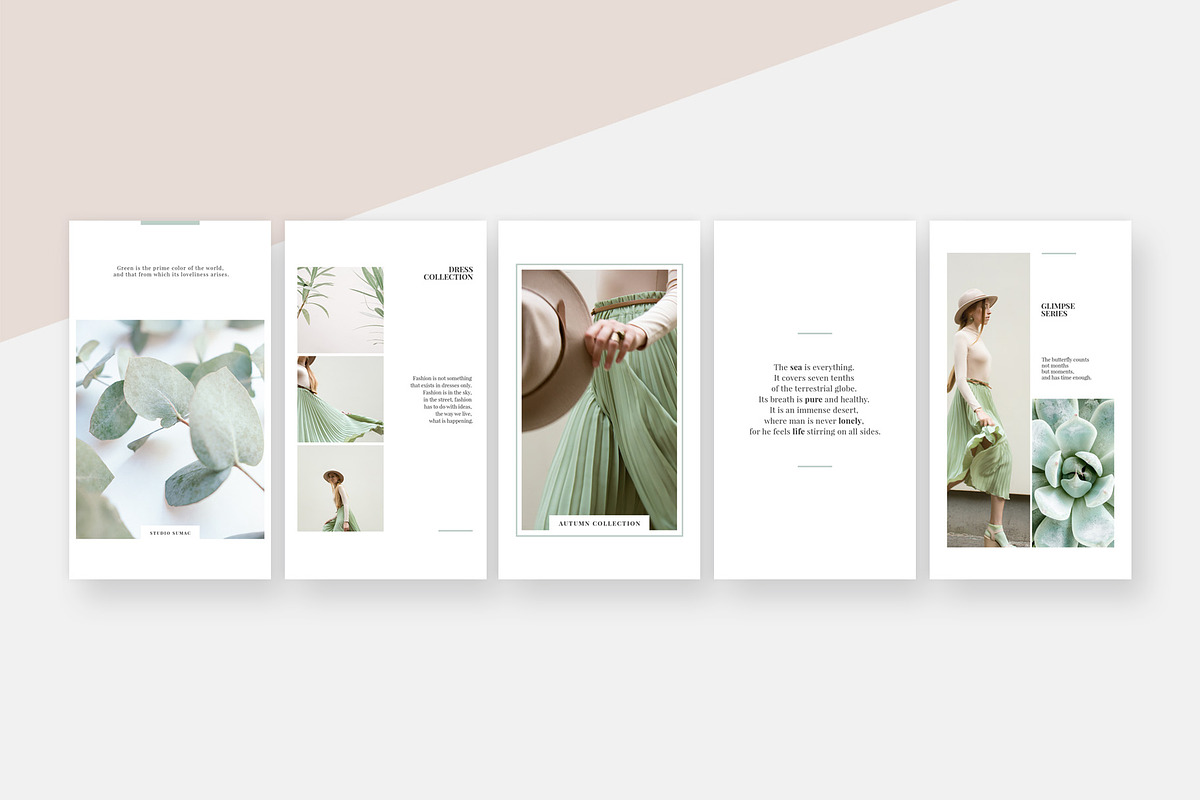The image size is (1200, 800).
Task: Select the palm leaves photo in Dress Collection card
Action: point(340,310)
